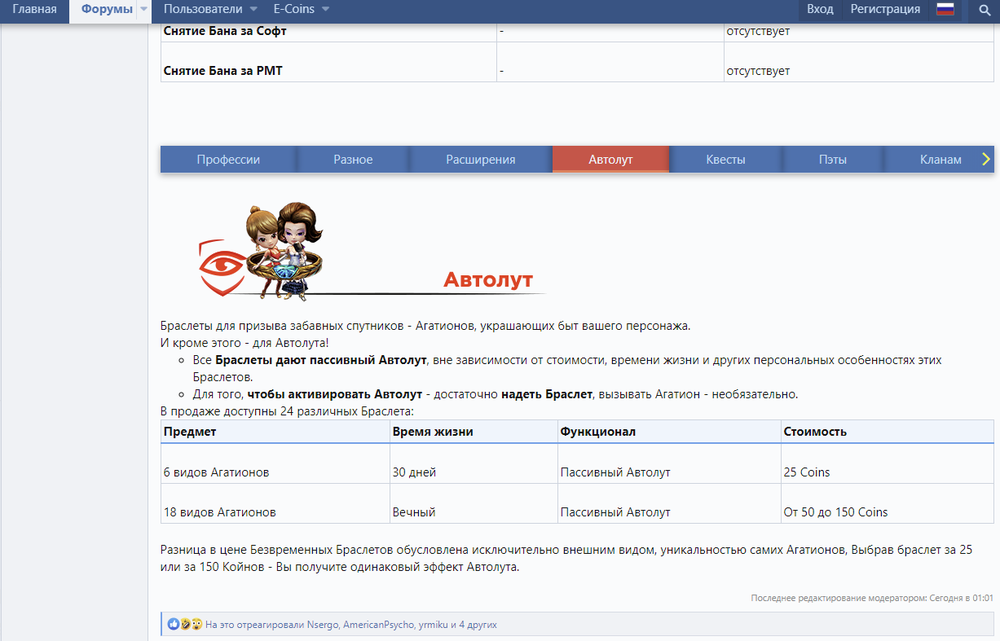This screenshot has height=641, width=1000.
Task: Open the Кланам tab
Action: coord(940,160)
